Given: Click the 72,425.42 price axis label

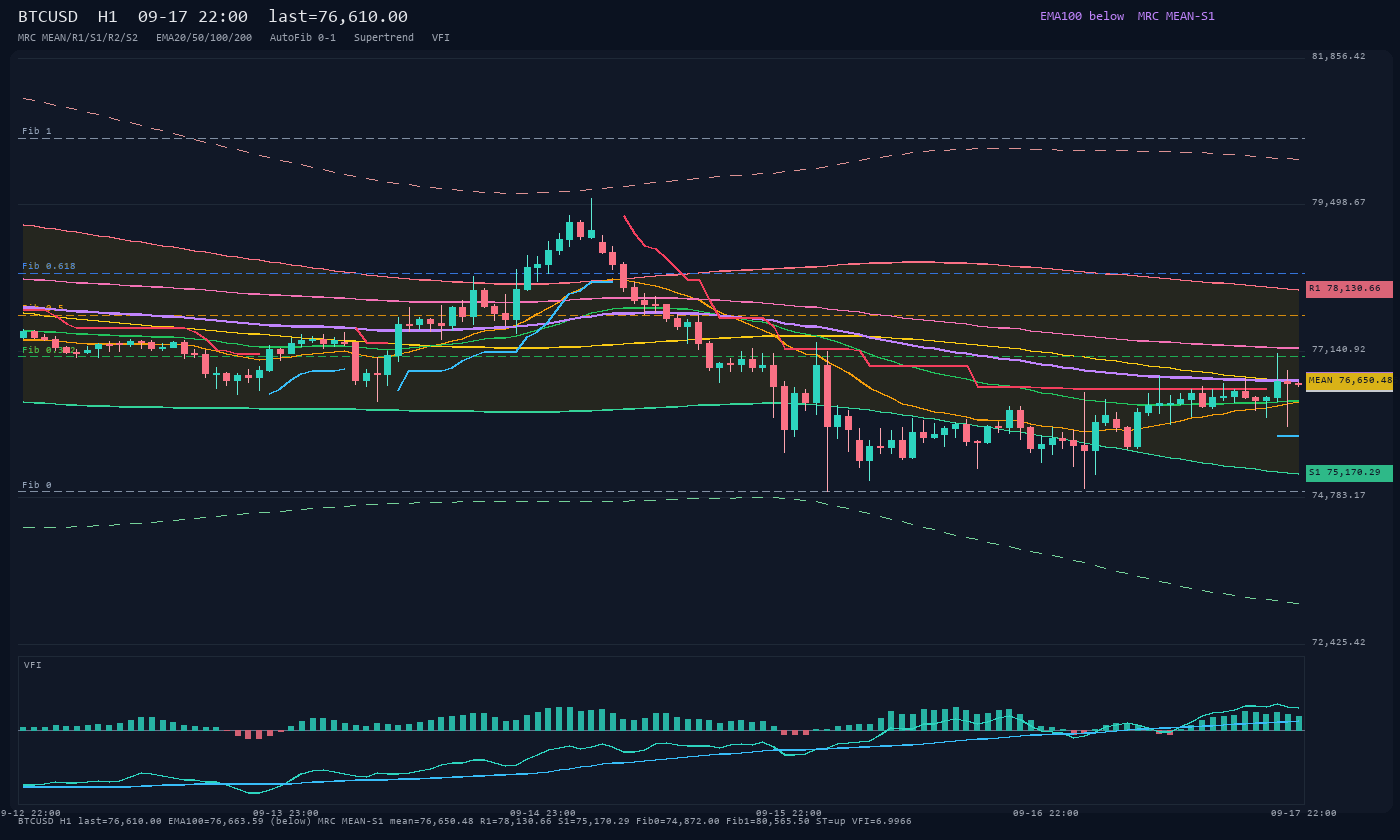Looking at the screenshot, I should (1338, 643).
